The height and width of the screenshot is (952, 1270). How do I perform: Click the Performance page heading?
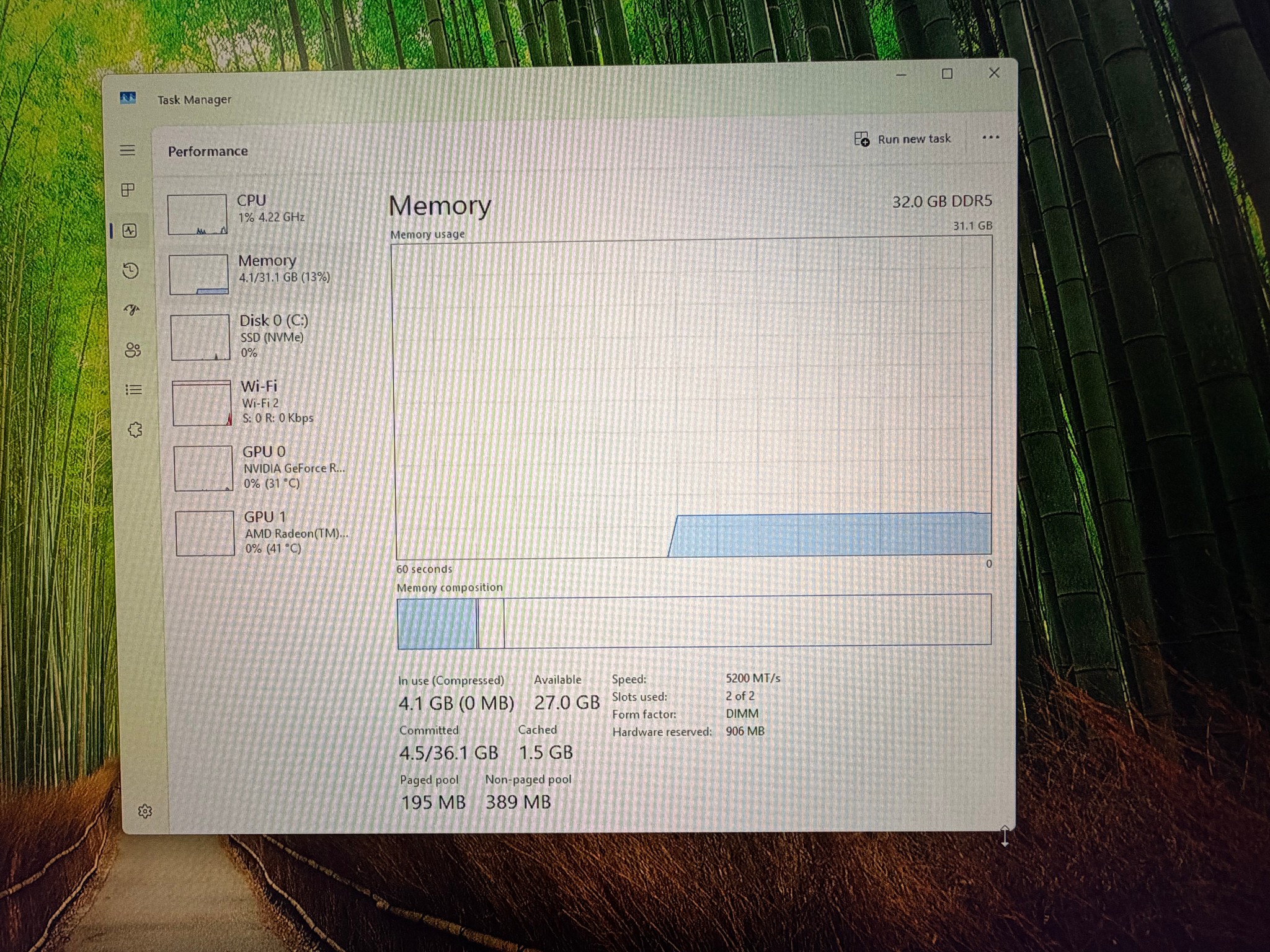pyautogui.click(x=208, y=151)
